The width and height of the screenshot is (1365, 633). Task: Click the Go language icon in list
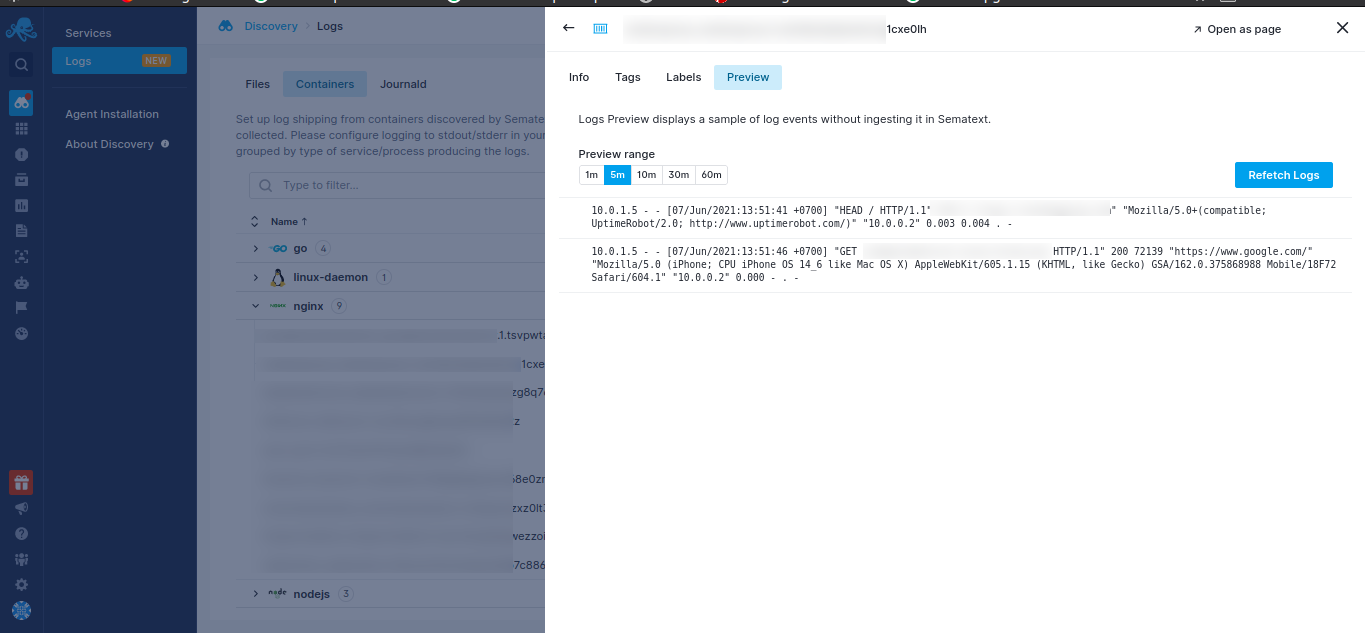pos(279,248)
